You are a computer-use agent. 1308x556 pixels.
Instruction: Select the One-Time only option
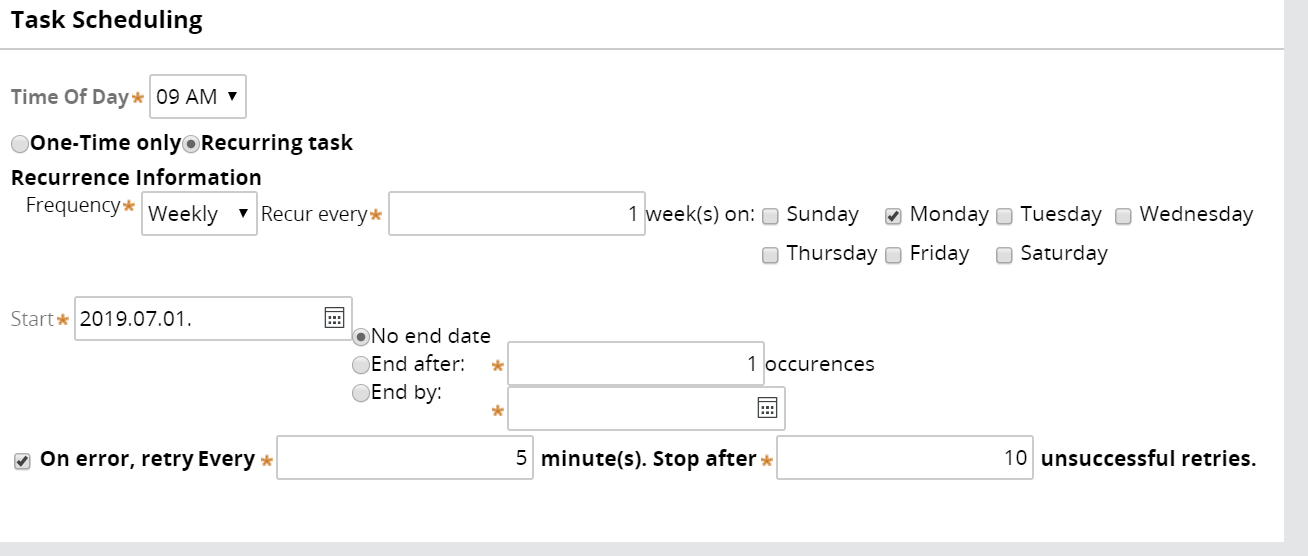click(20, 144)
